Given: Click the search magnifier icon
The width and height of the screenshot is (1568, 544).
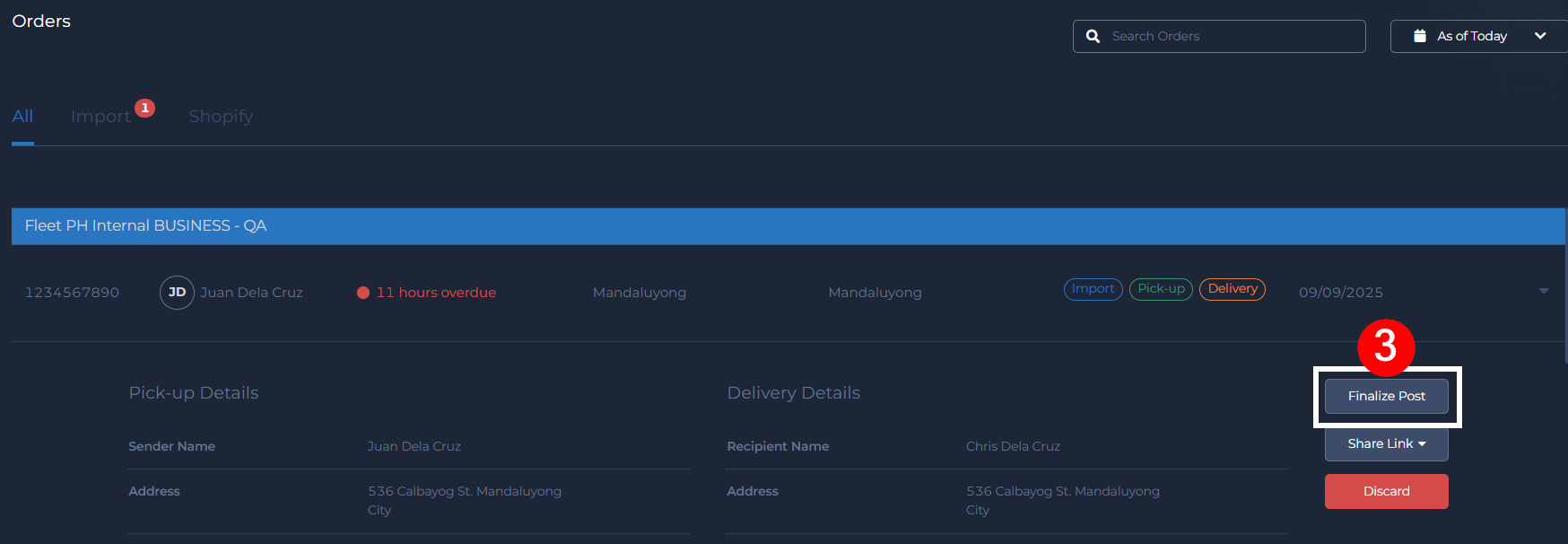Looking at the screenshot, I should pos(1093,37).
